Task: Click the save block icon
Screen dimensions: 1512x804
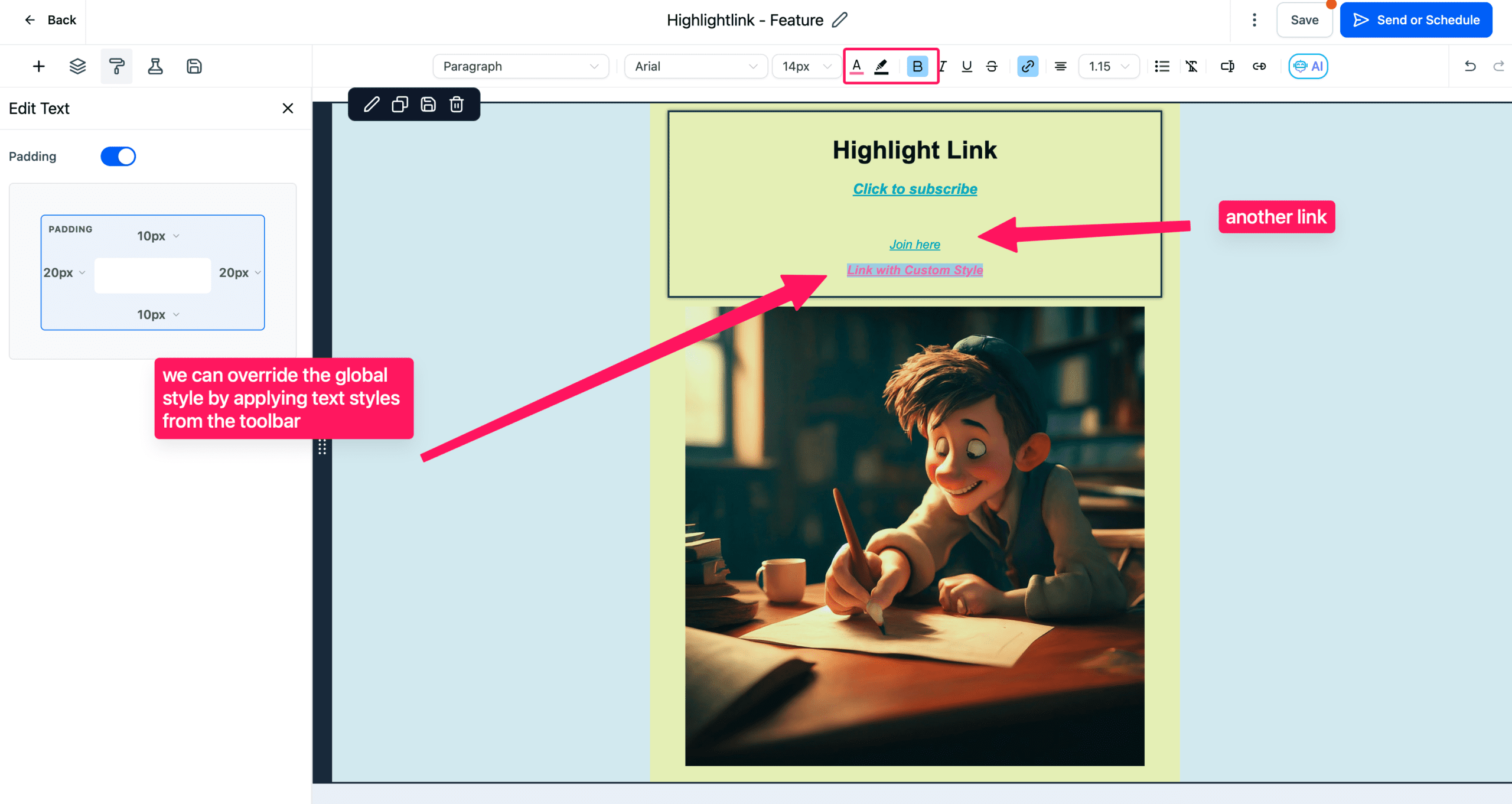Action: coord(428,105)
